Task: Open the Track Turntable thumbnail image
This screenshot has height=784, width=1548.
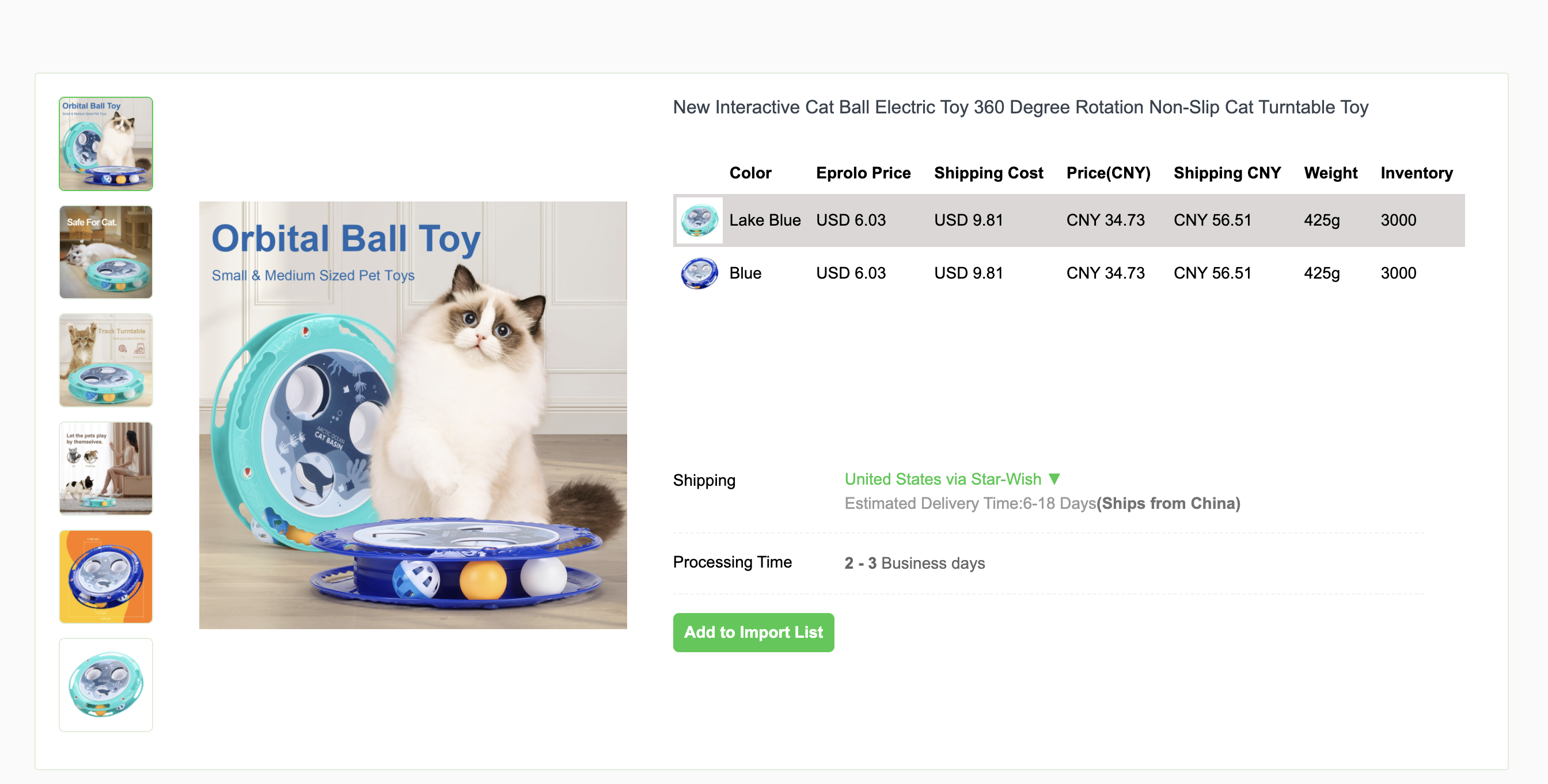Action: click(x=106, y=360)
